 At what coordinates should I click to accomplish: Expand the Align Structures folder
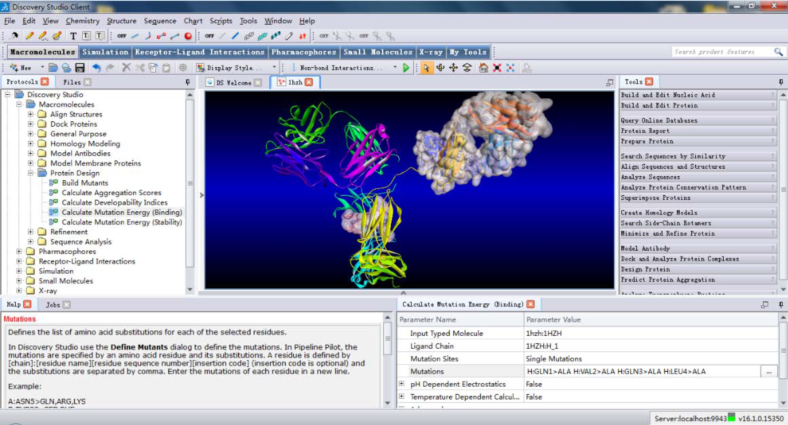(x=31, y=114)
